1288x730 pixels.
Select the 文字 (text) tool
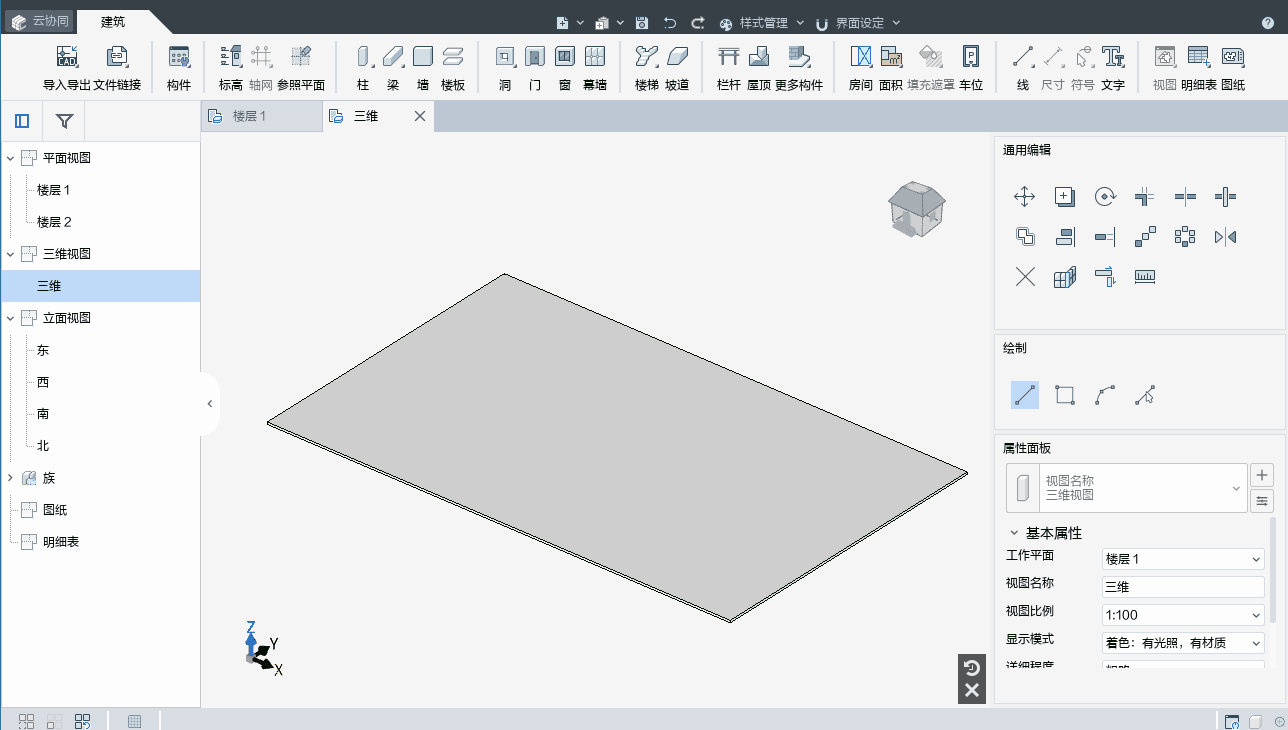[x=1113, y=67]
